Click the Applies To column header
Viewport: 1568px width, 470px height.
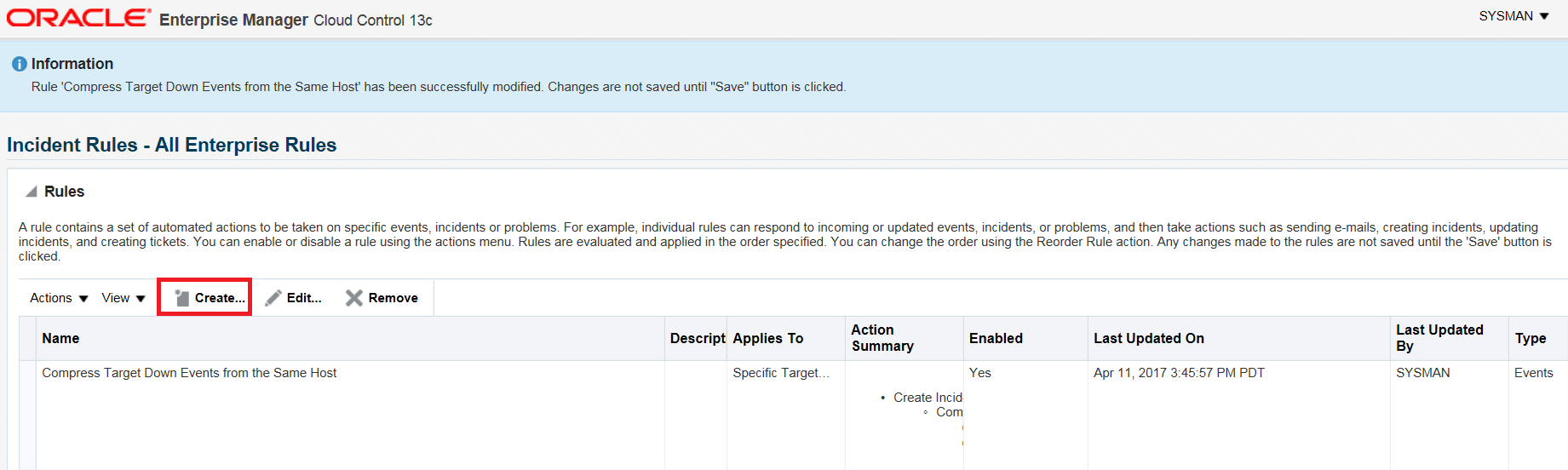pyautogui.click(x=767, y=339)
